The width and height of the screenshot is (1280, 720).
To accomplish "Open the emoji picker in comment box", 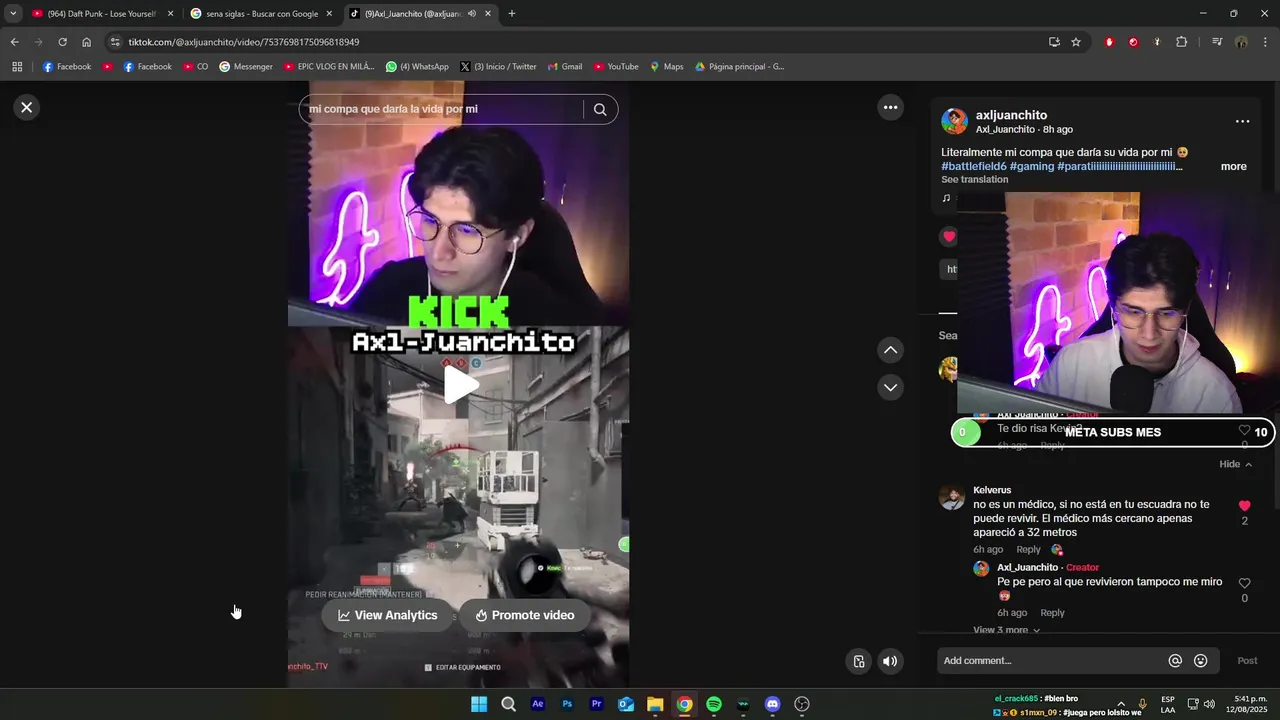I will point(1201,661).
